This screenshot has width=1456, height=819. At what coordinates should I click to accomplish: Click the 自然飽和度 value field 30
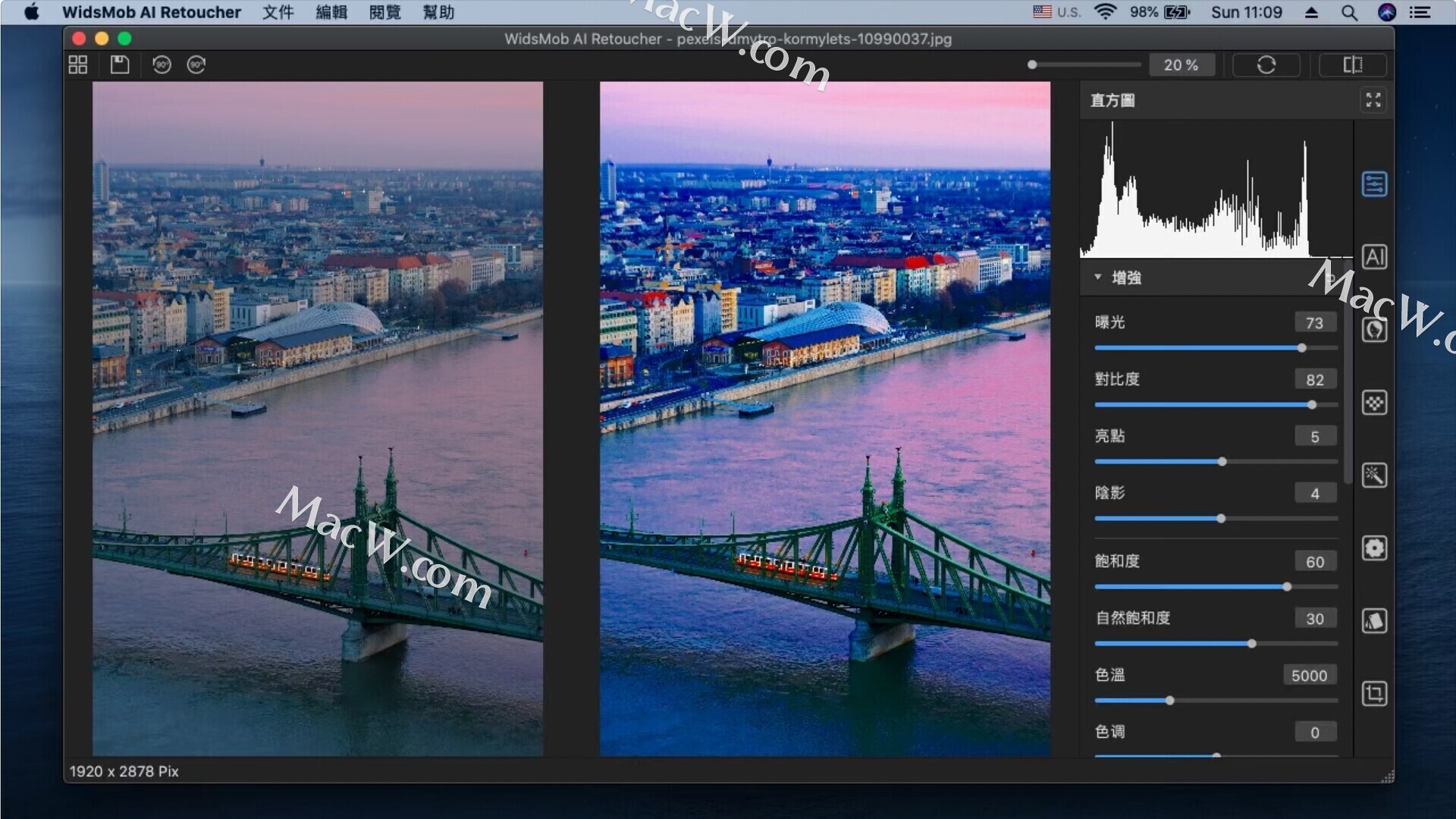point(1315,619)
